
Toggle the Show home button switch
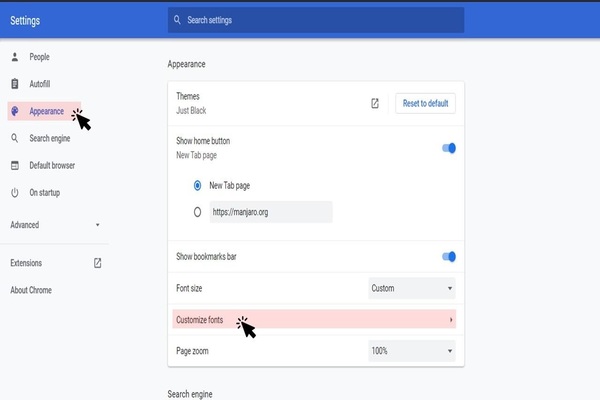448,148
